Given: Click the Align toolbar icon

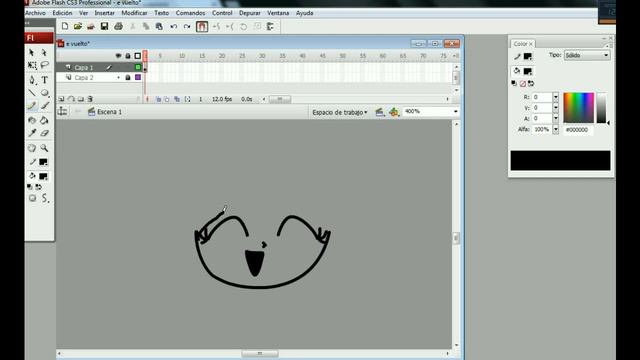Looking at the screenshot, I should 270,27.
